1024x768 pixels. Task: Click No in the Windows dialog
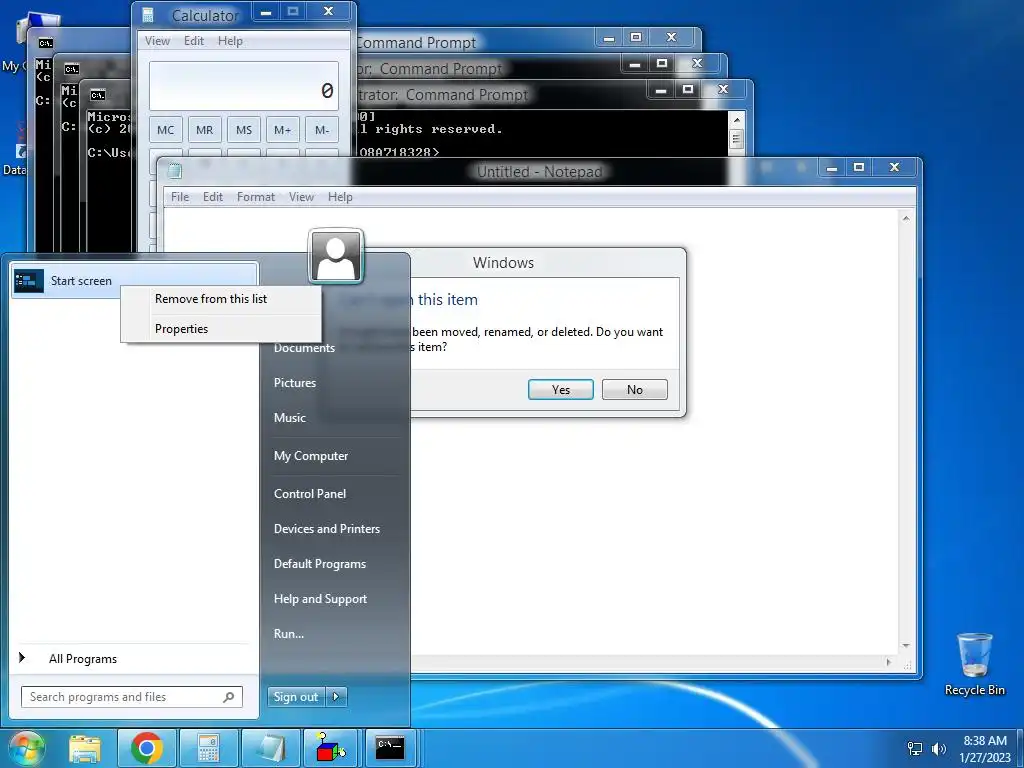pos(635,389)
